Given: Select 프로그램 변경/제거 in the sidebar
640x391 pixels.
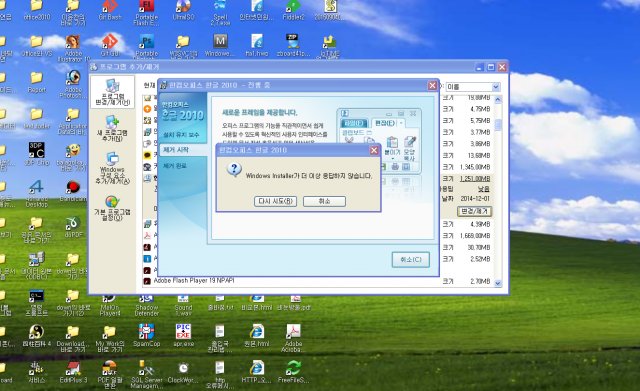Looking at the screenshot, I should pos(112,93).
